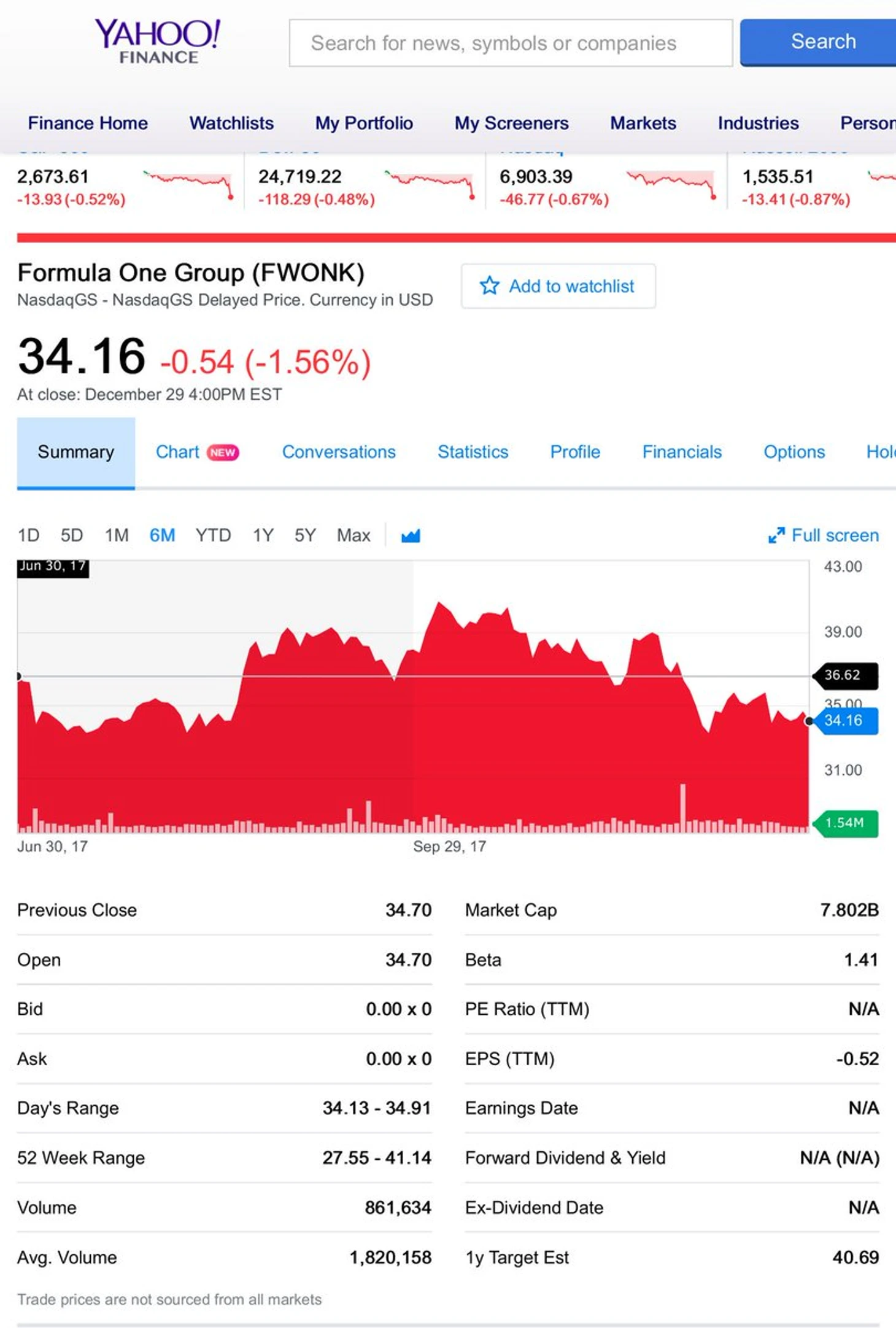Click the NEW badge beside Chart
This screenshot has height=1328, width=896.
223,452
